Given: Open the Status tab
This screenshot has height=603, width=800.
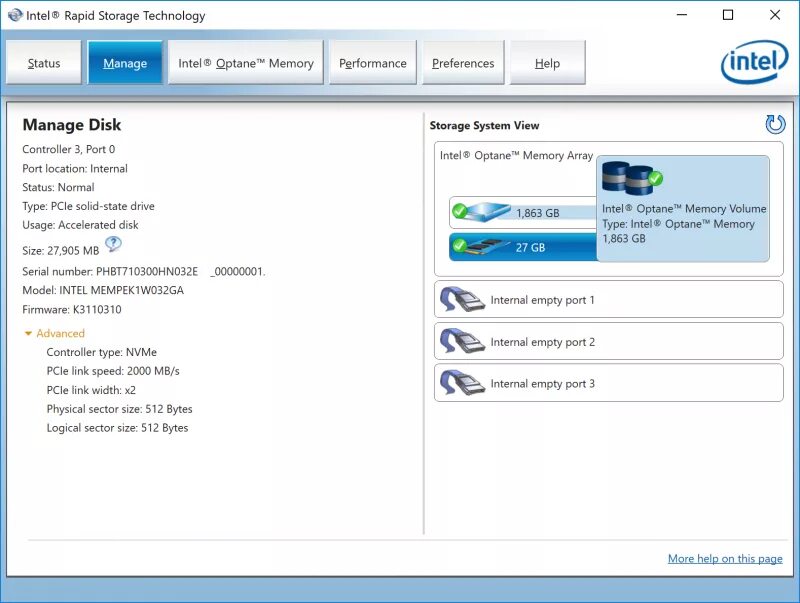Looking at the screenshot, I should [x=44, y=63].
